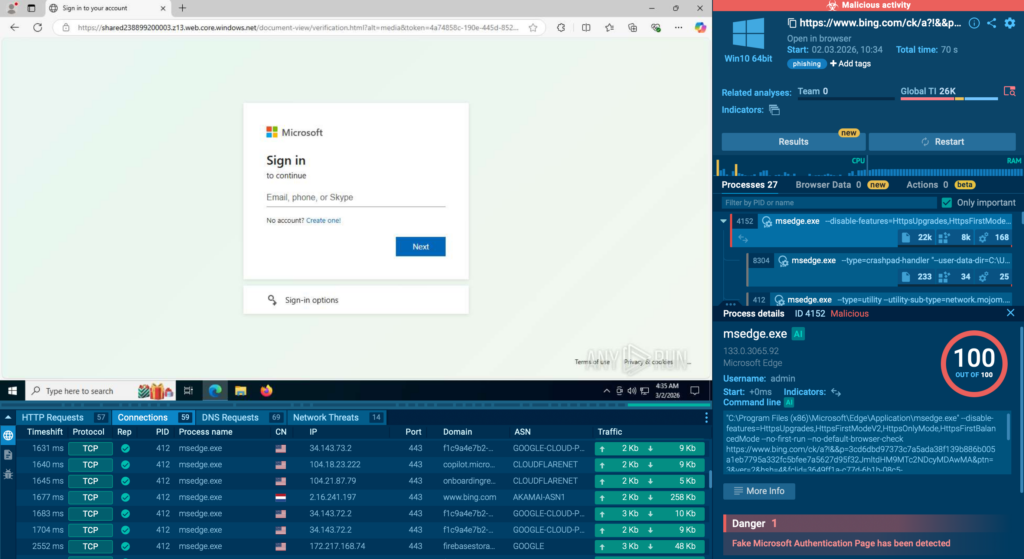The height and width of the screenshot is (559, 1024).
Task: Refresh the page in the Edge browser
Action: pyautogui.click(x=37, y=27)
